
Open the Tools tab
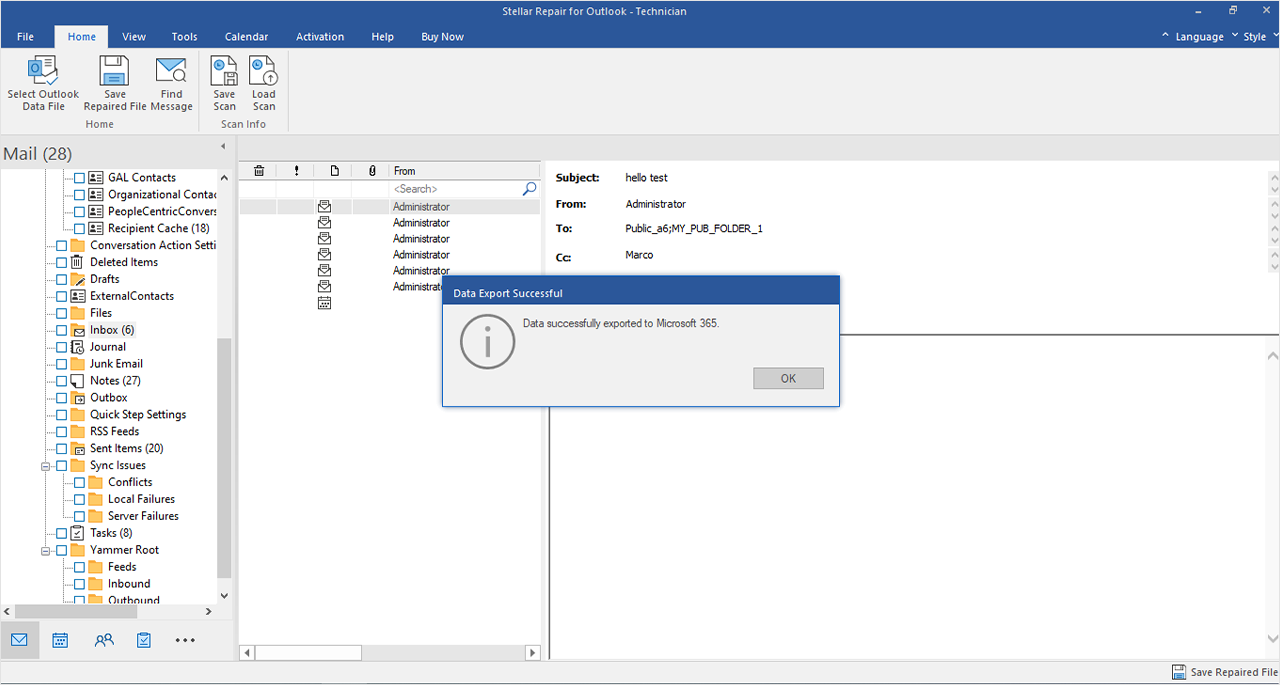tap(184, 37)
